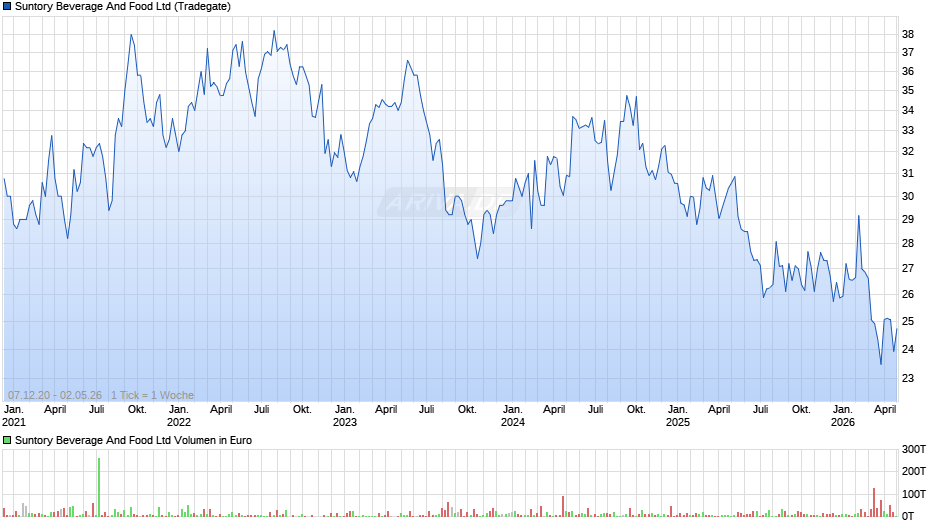Click price axis label 27
Image resolution: width=940 pixels, height=526 pixels.
pos(908,268)
